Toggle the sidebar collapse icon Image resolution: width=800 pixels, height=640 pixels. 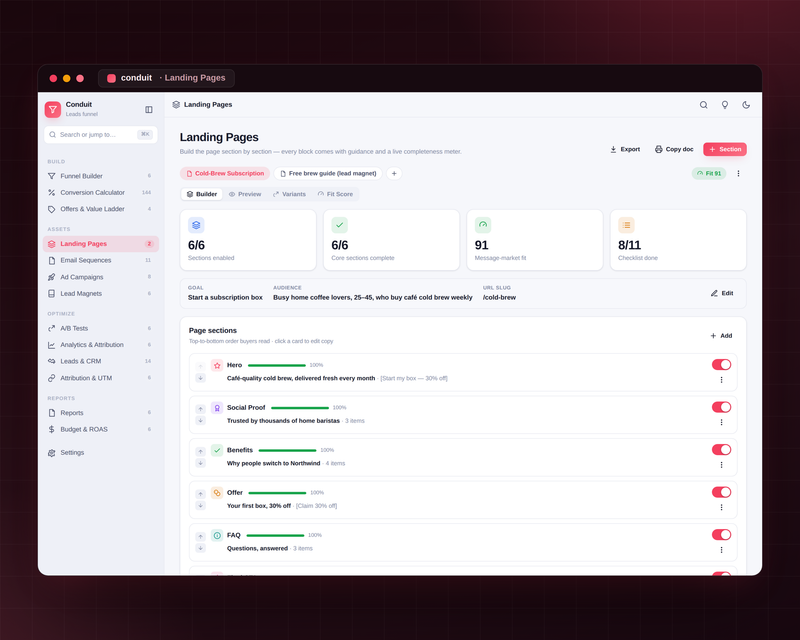tap(148, 110)
